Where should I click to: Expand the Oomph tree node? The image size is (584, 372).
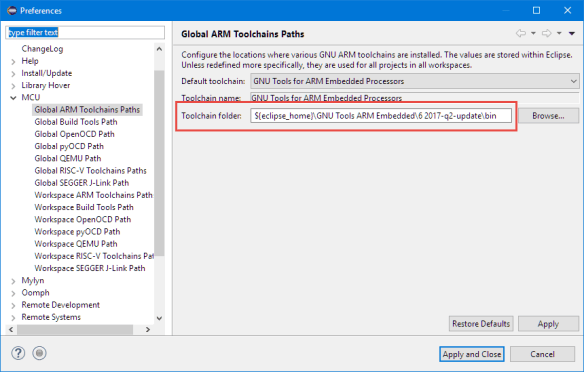click(13, 293)
